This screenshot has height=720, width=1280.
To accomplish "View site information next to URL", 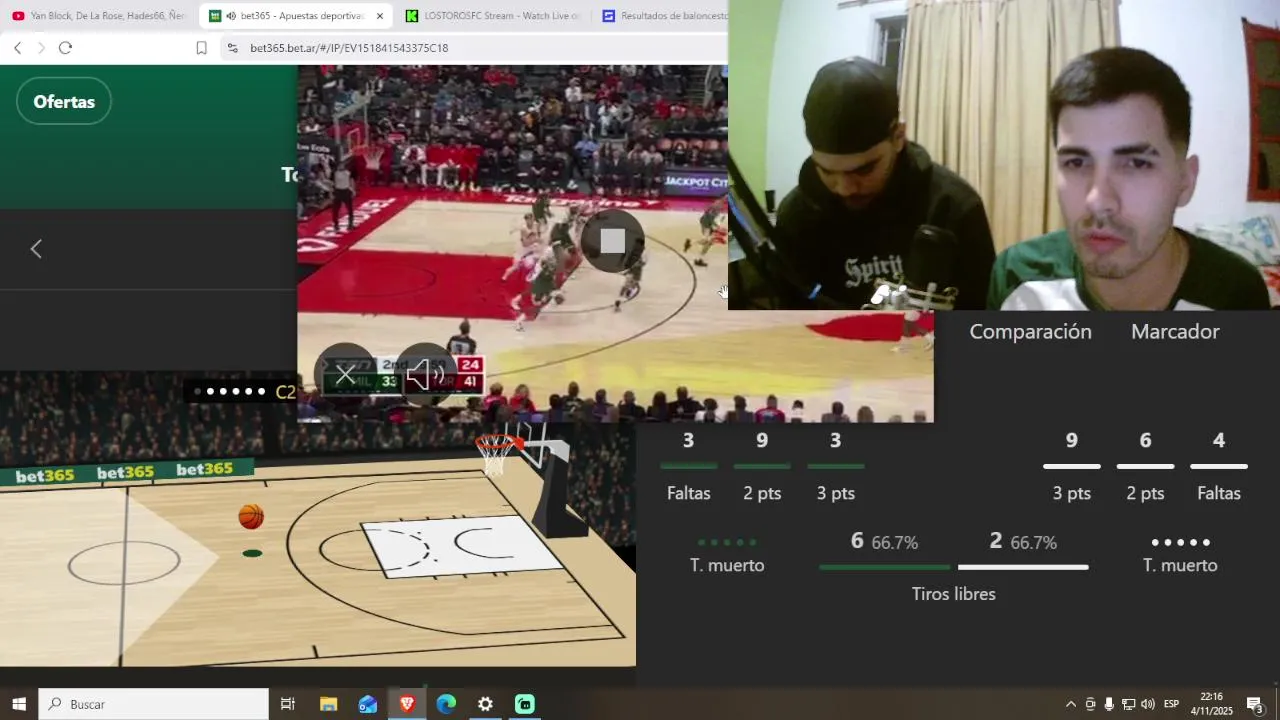I will click(232, 48).
